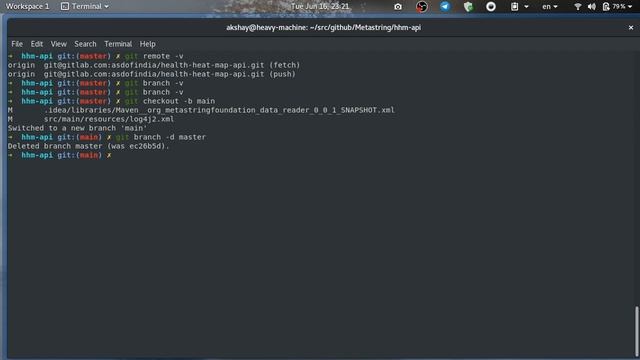Expand the arrow next to clipboard icon
The width and height of the screenshot is (640, 360).
click(x=526, y=7)
